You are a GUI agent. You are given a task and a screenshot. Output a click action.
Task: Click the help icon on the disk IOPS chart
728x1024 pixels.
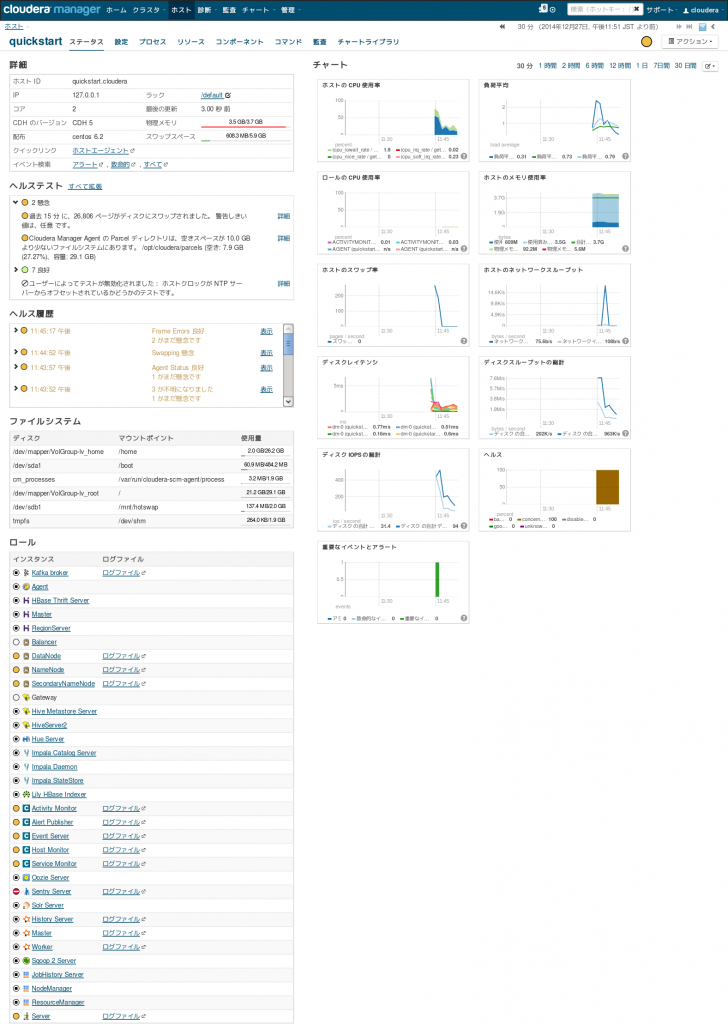pyautogui.click(x=464, y=526)
